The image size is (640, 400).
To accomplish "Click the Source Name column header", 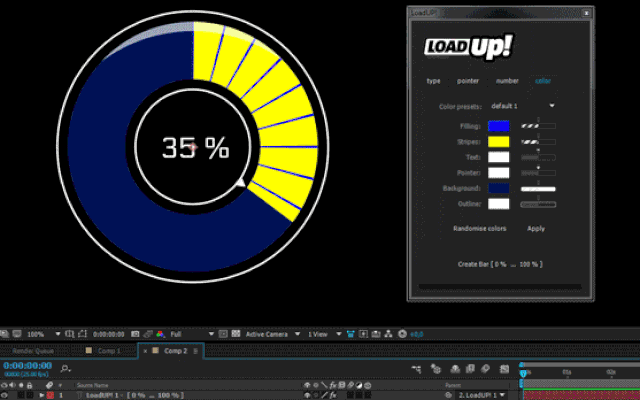I will [93, 385].
